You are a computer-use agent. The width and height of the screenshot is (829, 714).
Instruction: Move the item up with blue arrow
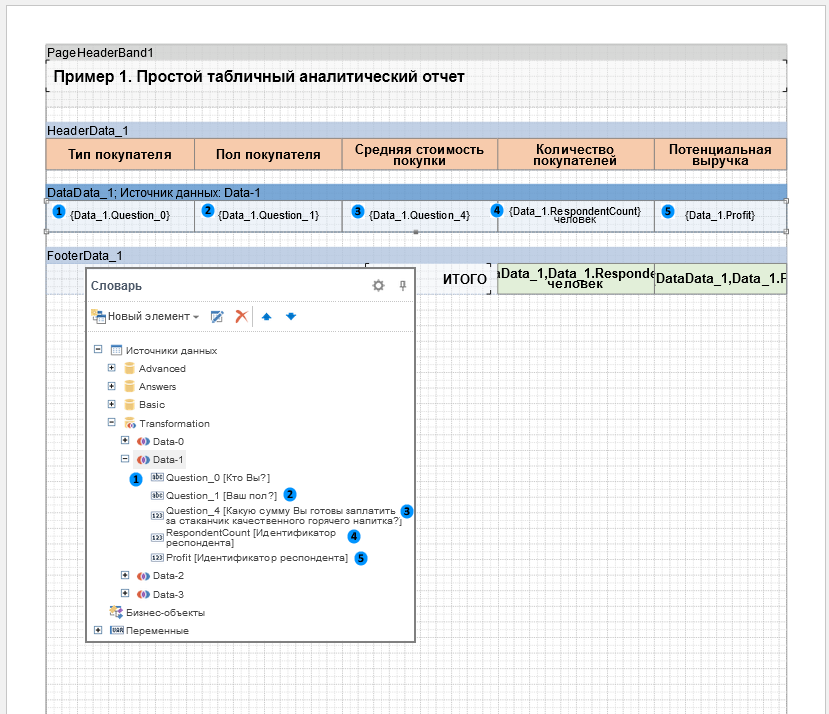[267, 316]
